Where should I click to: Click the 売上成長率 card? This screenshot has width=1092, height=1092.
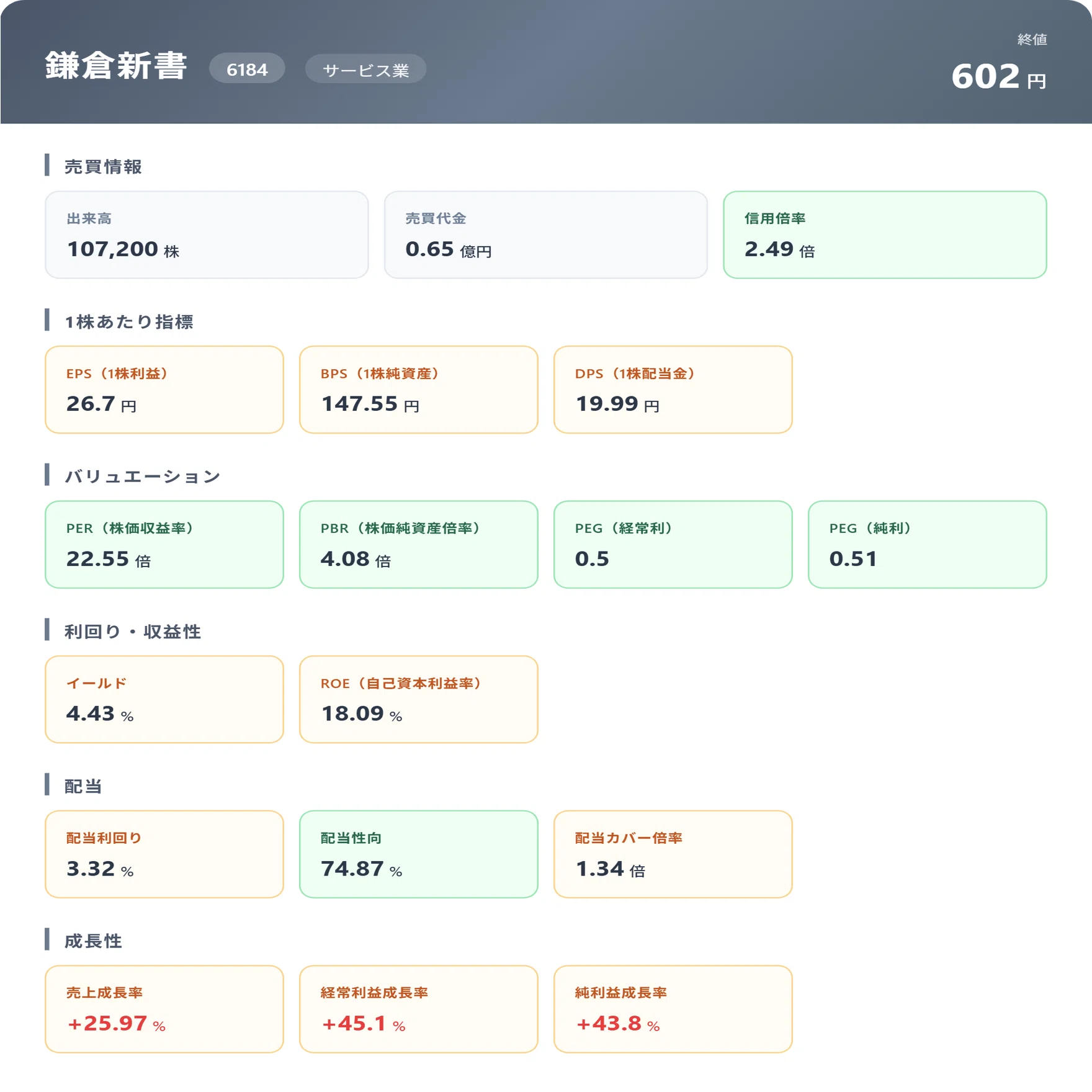click(164, 1009)
